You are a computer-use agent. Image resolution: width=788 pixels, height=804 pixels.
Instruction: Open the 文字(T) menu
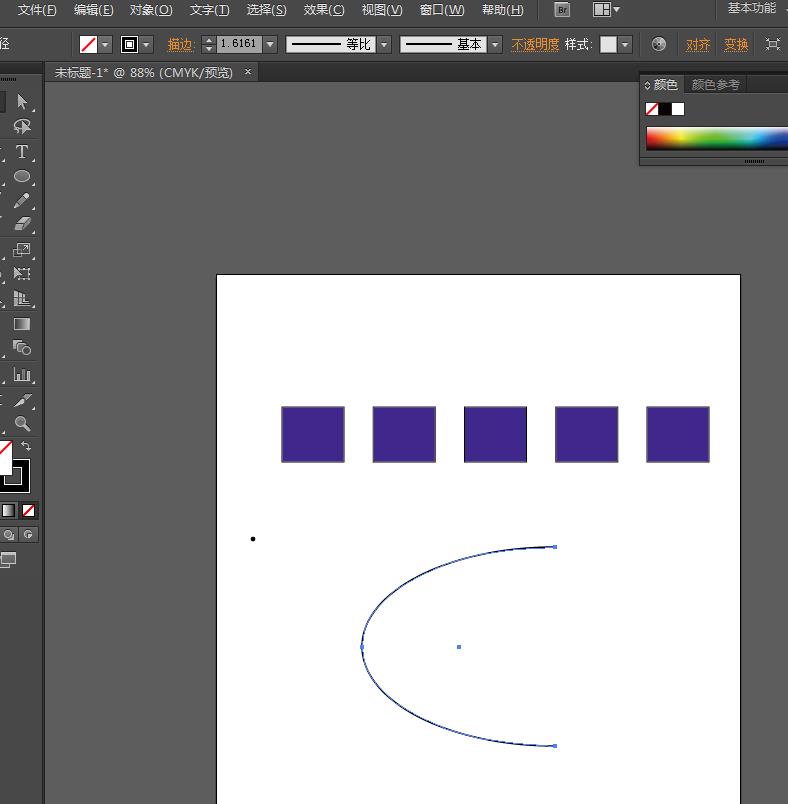(210, 10)
